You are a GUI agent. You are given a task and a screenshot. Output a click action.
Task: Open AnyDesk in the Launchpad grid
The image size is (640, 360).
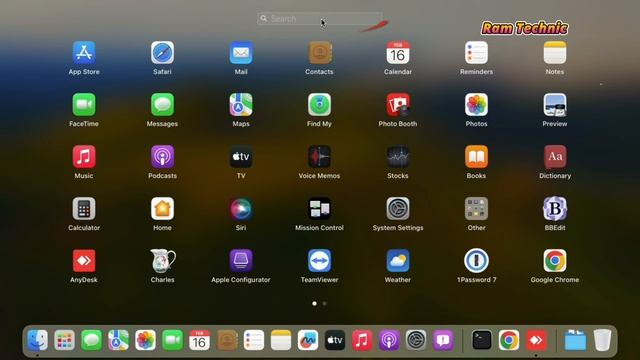[x=84, y=260]
